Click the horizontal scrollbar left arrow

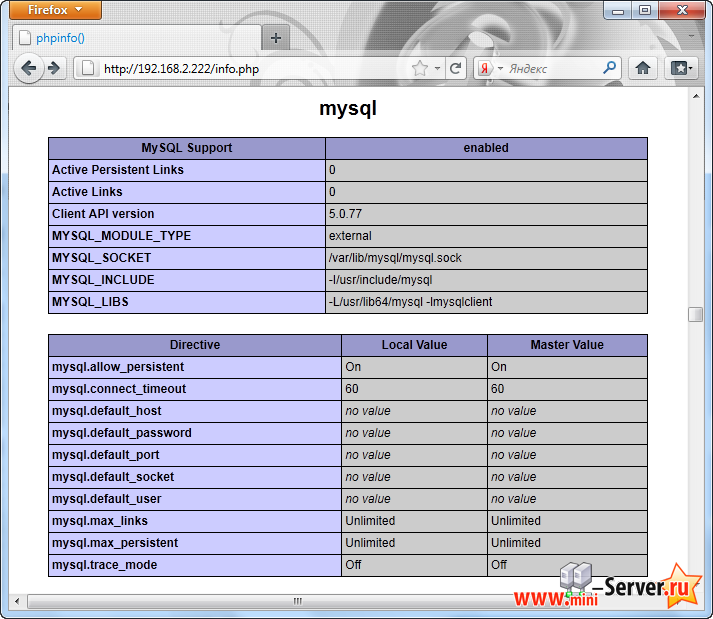pos(17,601)
